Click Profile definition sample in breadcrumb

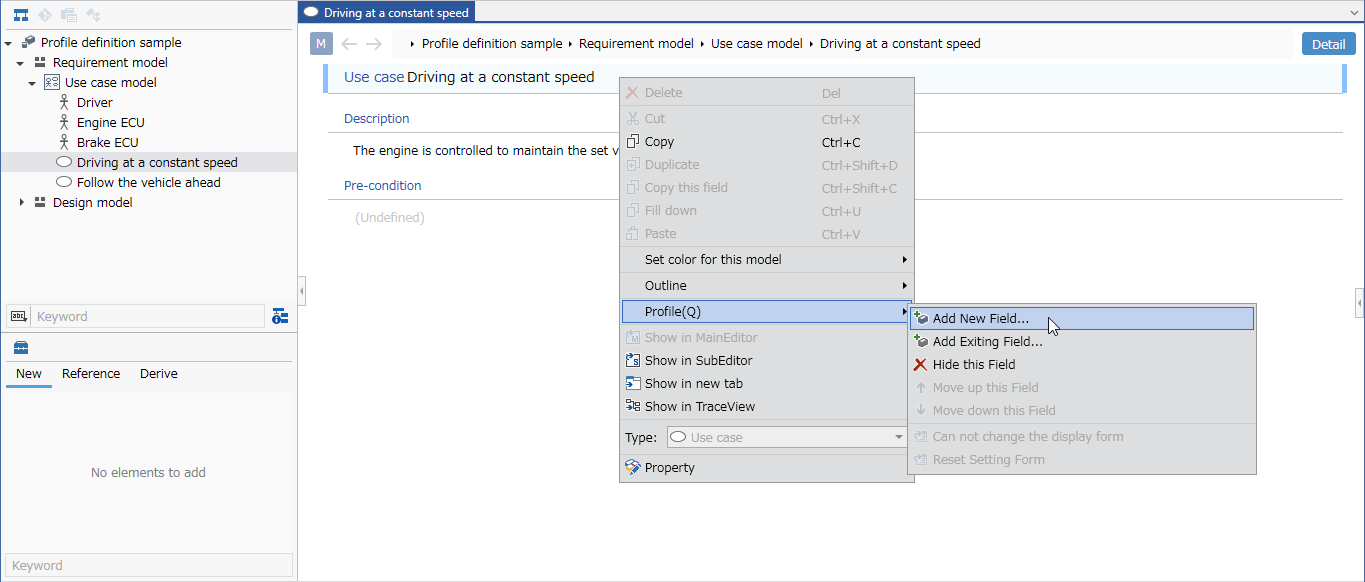(492, 44)
